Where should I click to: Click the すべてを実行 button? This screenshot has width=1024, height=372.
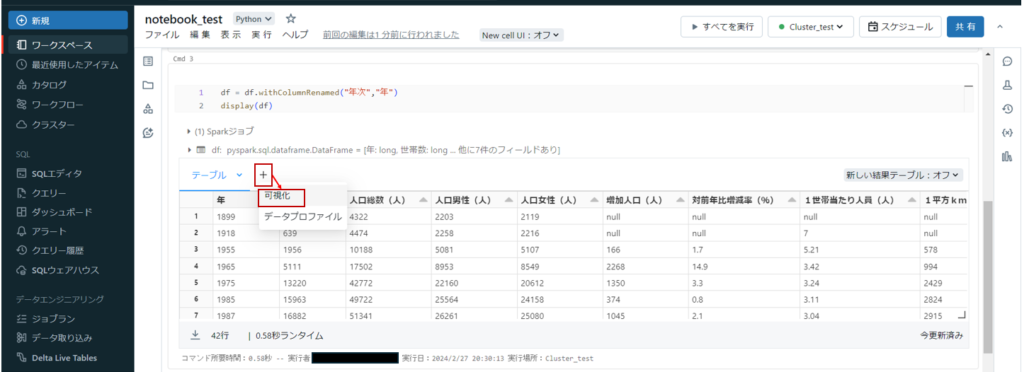pyautogui.click(x=721, y=27)
